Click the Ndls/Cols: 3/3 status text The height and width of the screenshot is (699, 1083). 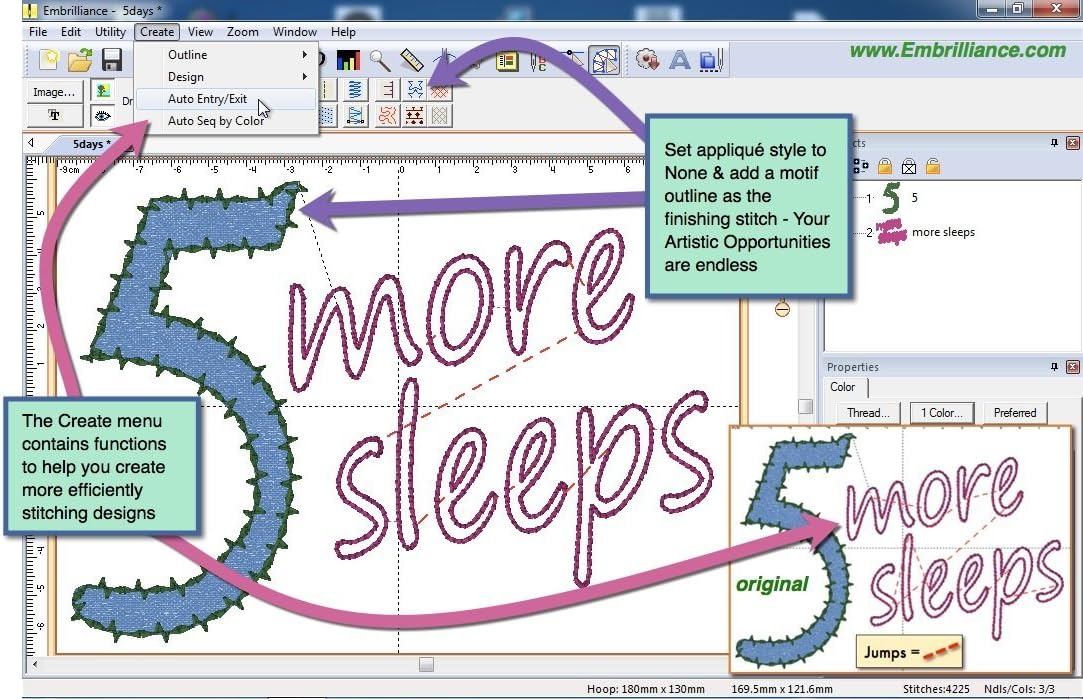click(x=1019, y=689)
